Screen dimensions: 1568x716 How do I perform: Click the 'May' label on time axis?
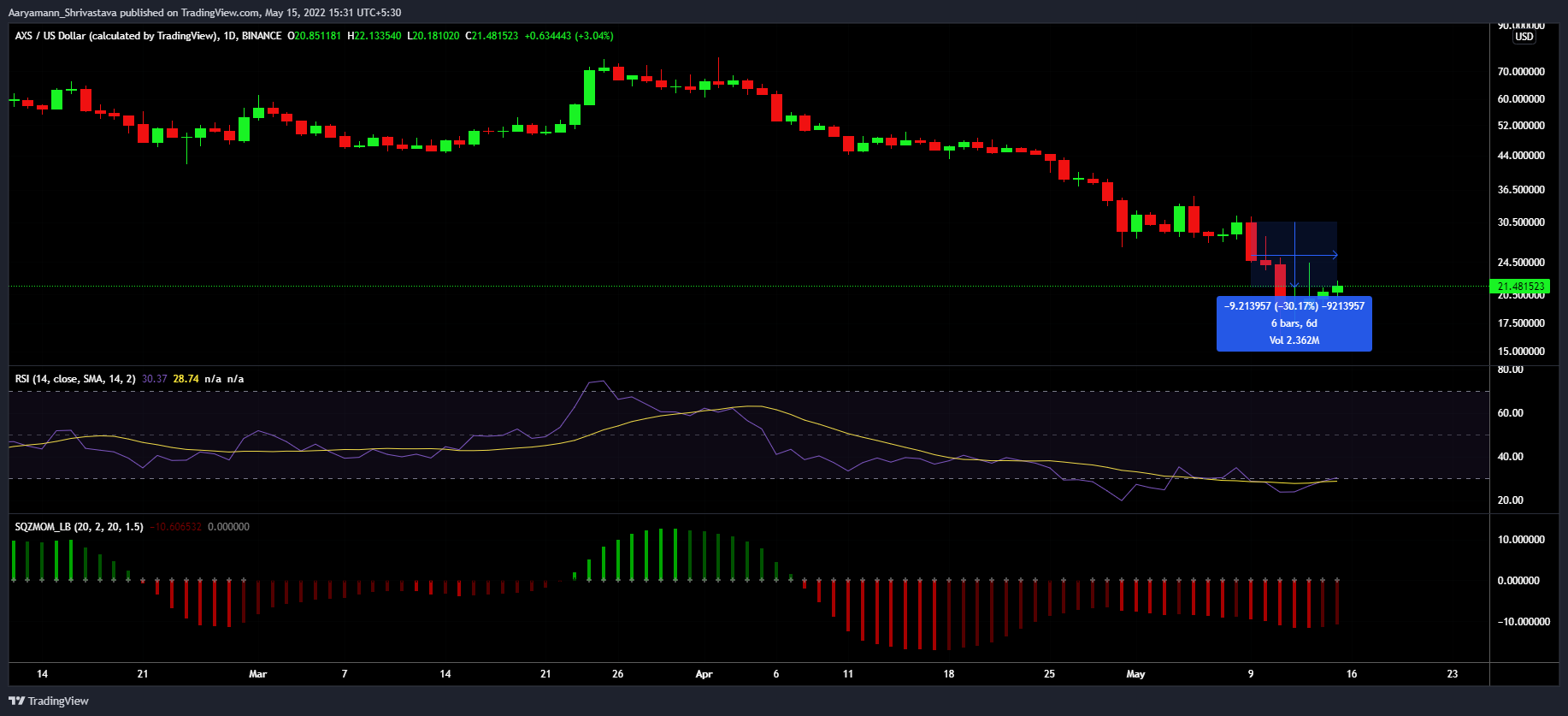(x=1135, y=674)
